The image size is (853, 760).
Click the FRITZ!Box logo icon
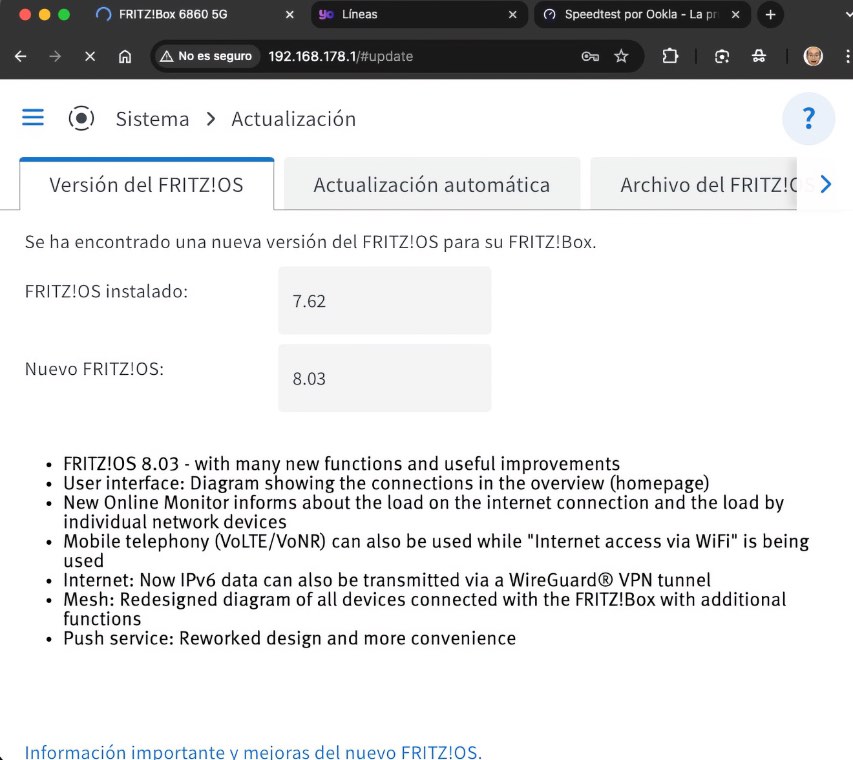click(x=82, y=118)
